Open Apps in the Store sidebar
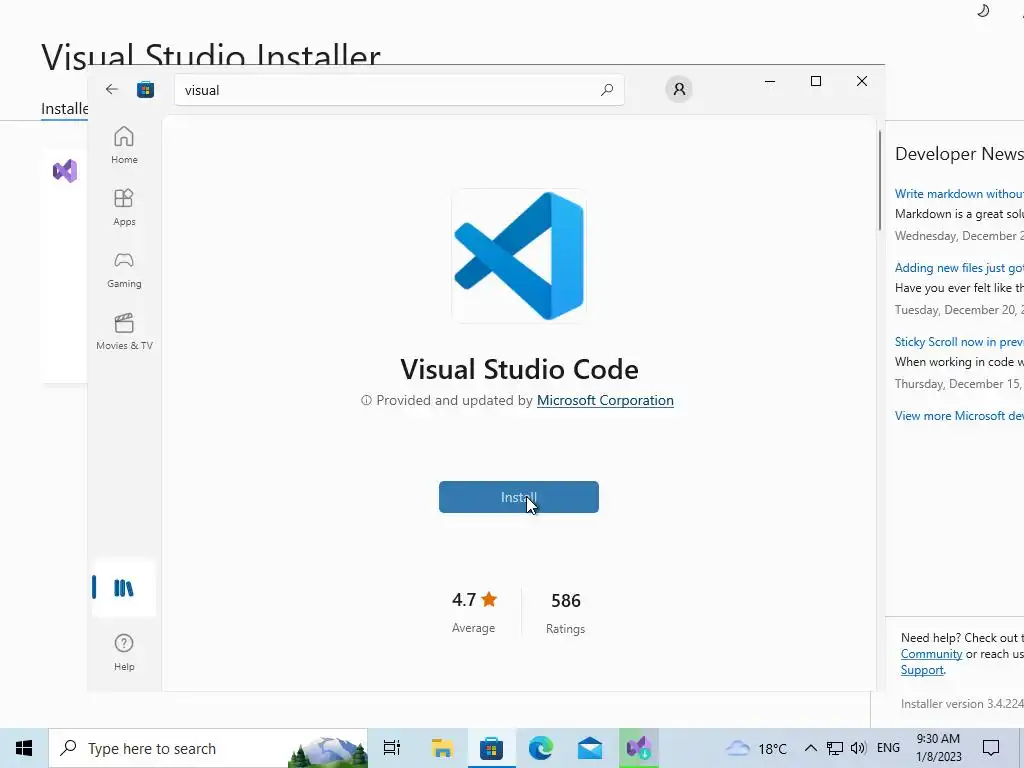1024x768 pixels. pyautogui.click(x=124, y=207)
